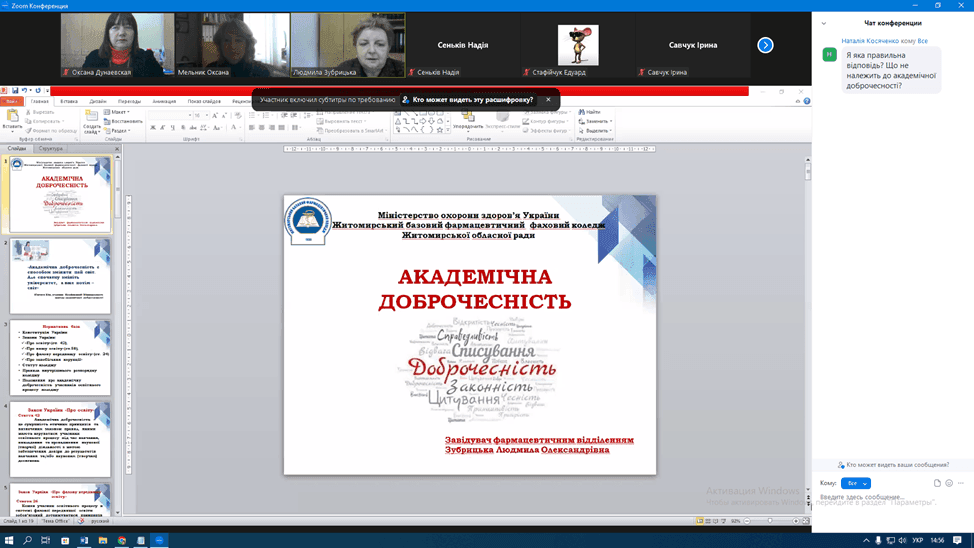
Task: Fit slide to window icon
Action: point(806,521)
